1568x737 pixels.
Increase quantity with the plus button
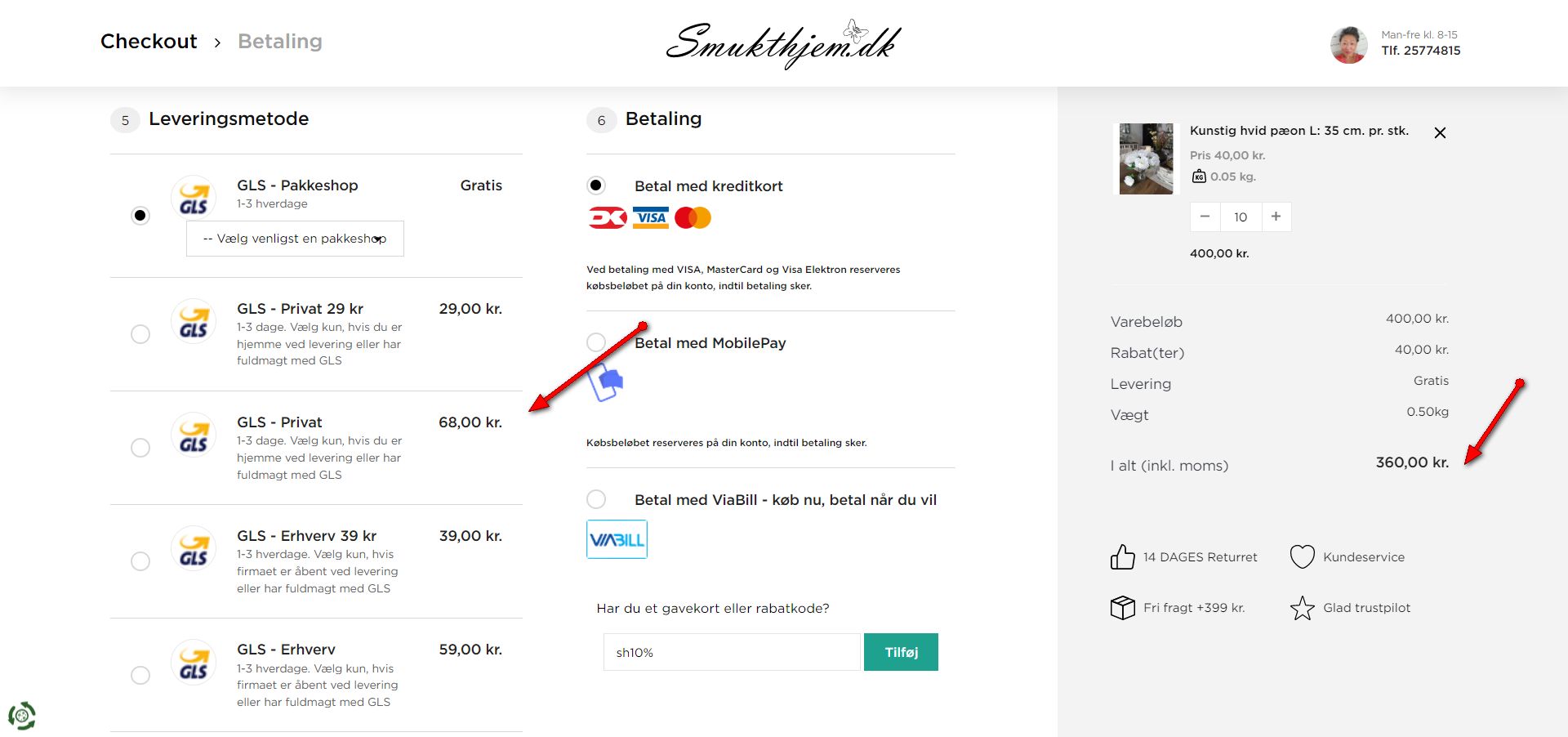click(1276, 217)
